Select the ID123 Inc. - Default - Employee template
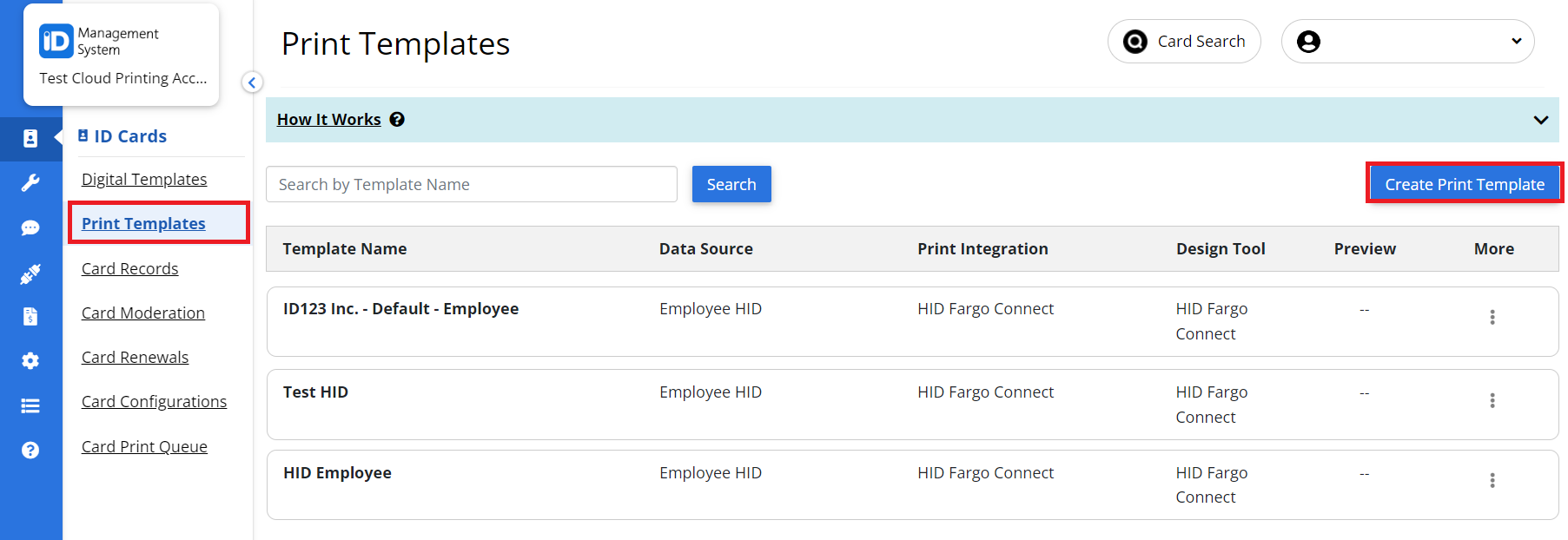This screenshot has width=1568, height=540. 400,309
